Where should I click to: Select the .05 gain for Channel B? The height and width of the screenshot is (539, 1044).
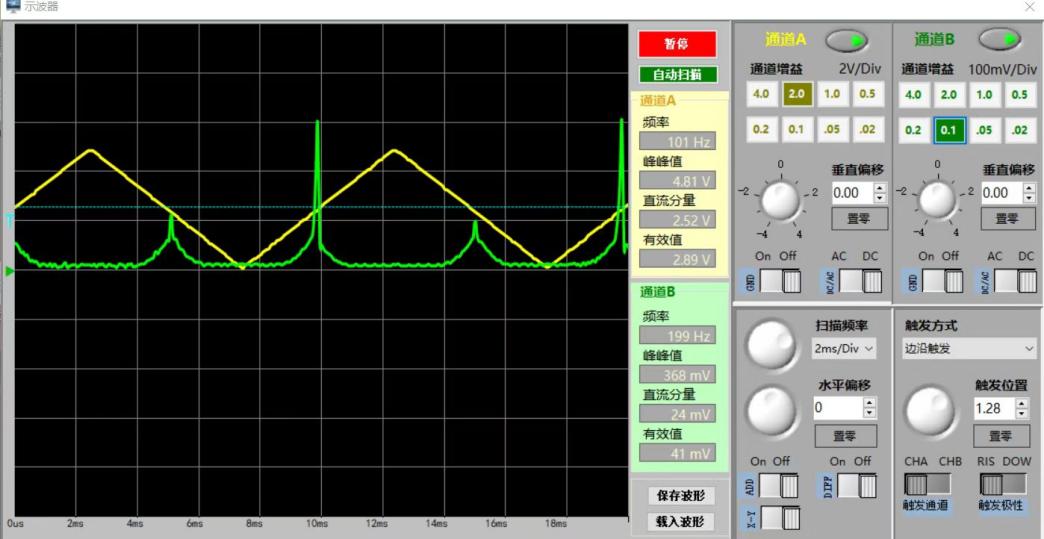click(985, 131)
